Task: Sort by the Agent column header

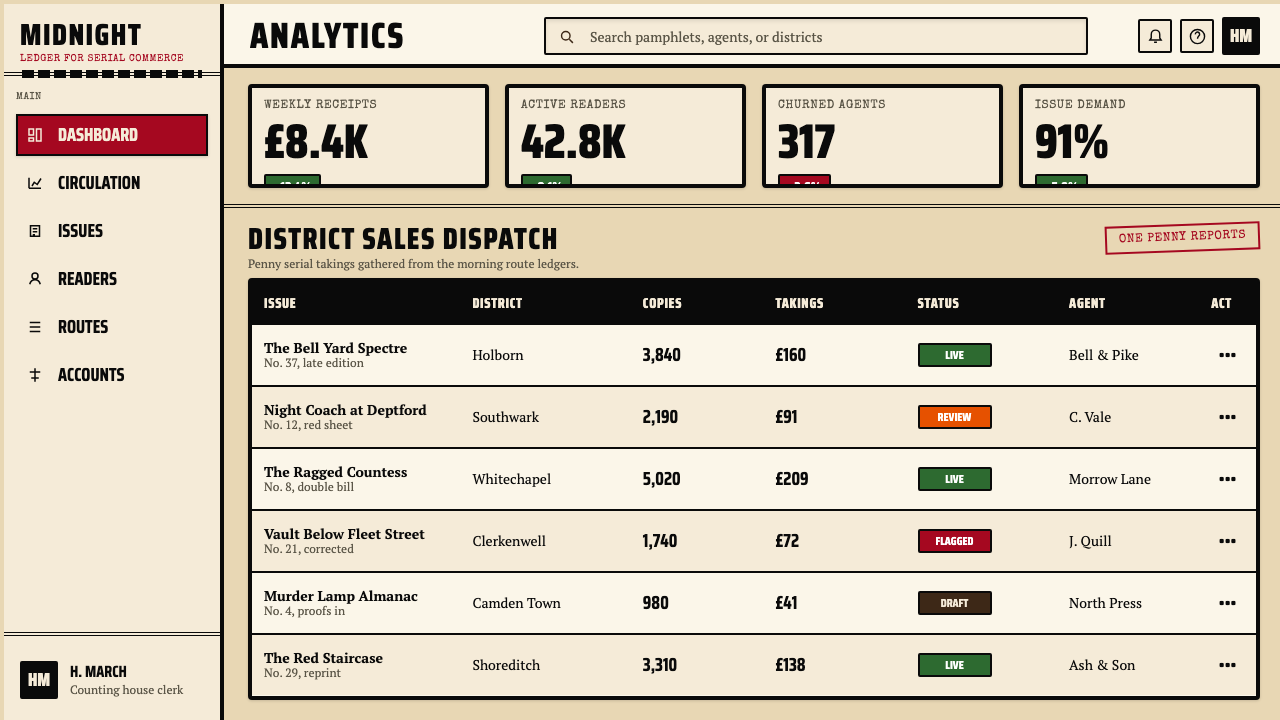Action: point(1087,303)
